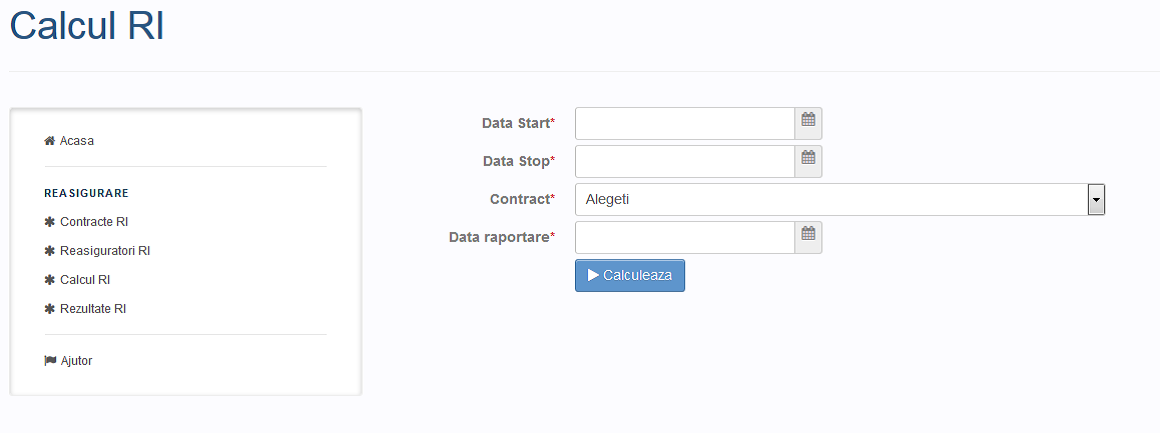This screenshot has height=433, width=1160.
Task: Click the flag icon beside Ajutor
Action: [50, 361]
